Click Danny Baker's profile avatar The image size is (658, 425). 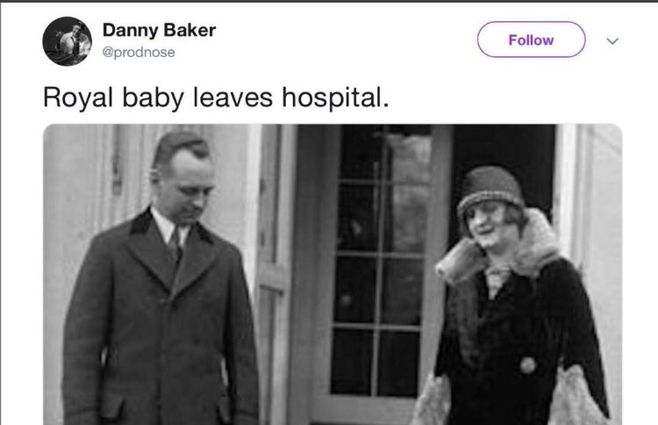tap(67, 42)
